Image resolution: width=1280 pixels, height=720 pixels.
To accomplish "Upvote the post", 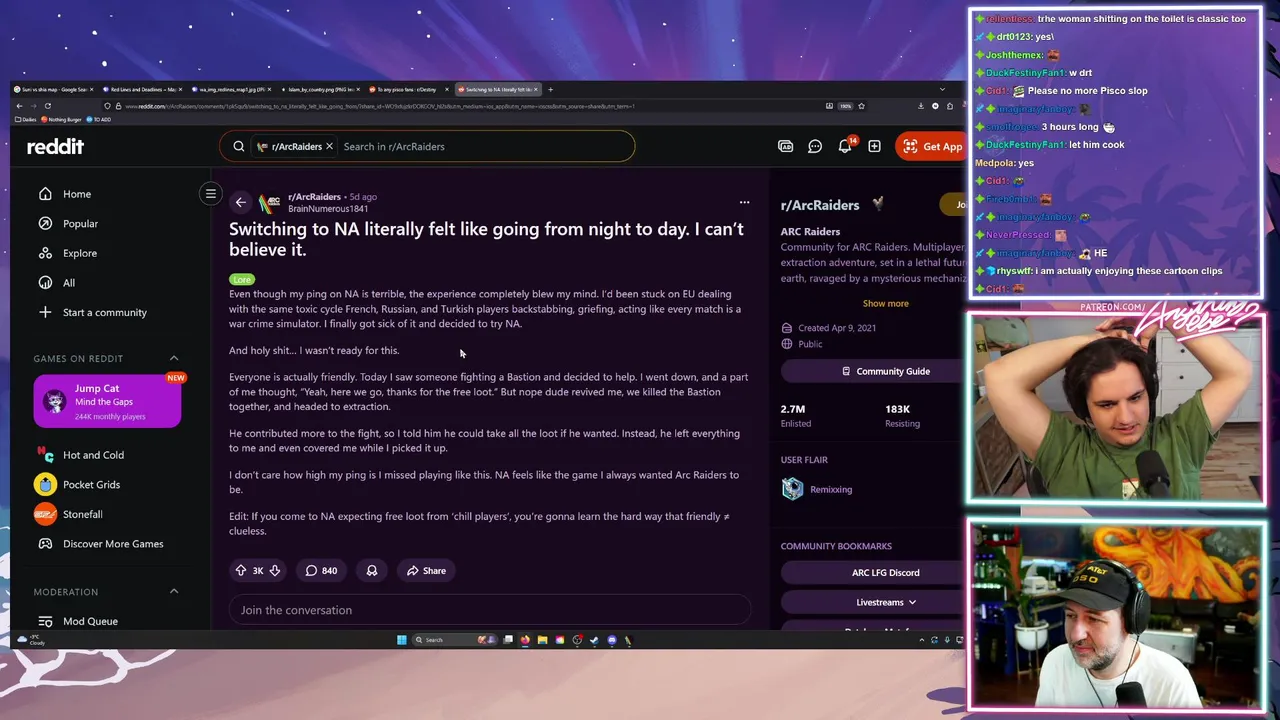I will pos(241,570).
